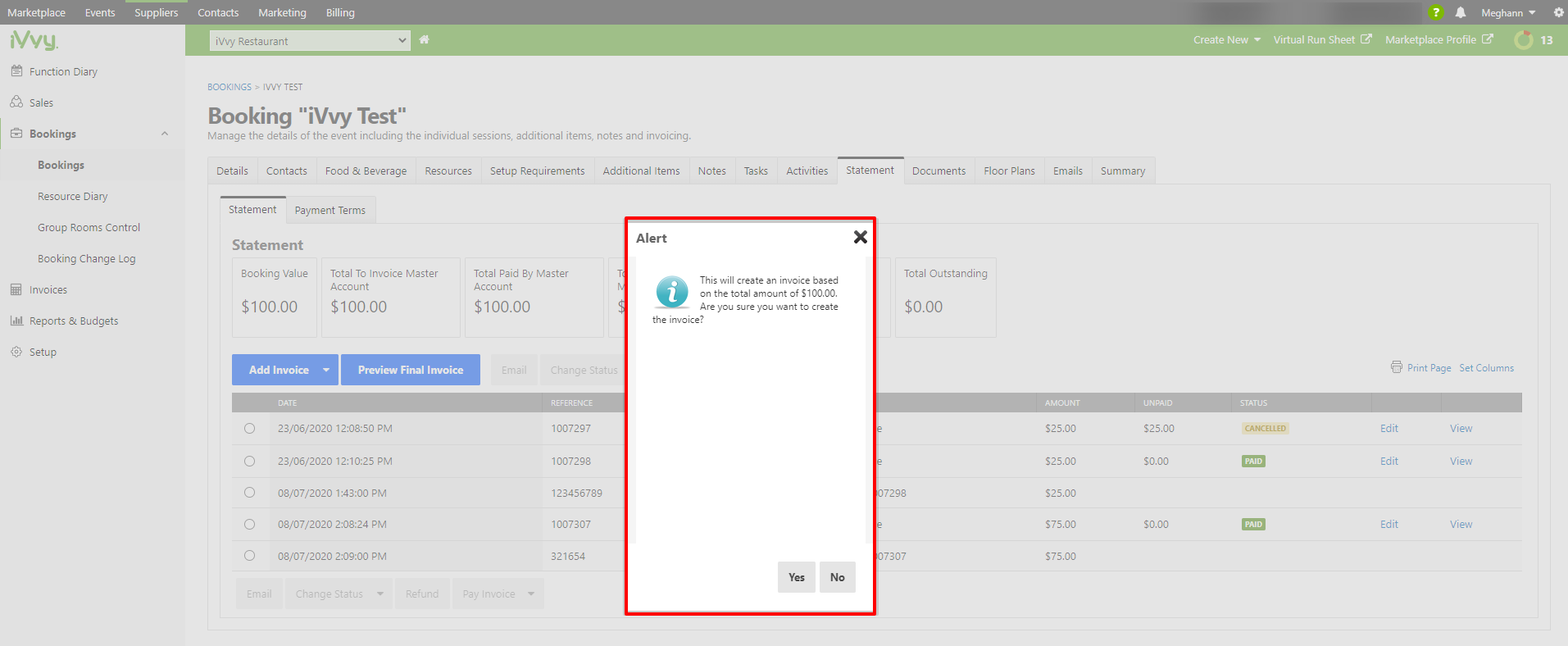Select radio for invoice 1007298
Screen dimensions: 1568x646
[x=249, y=462]
